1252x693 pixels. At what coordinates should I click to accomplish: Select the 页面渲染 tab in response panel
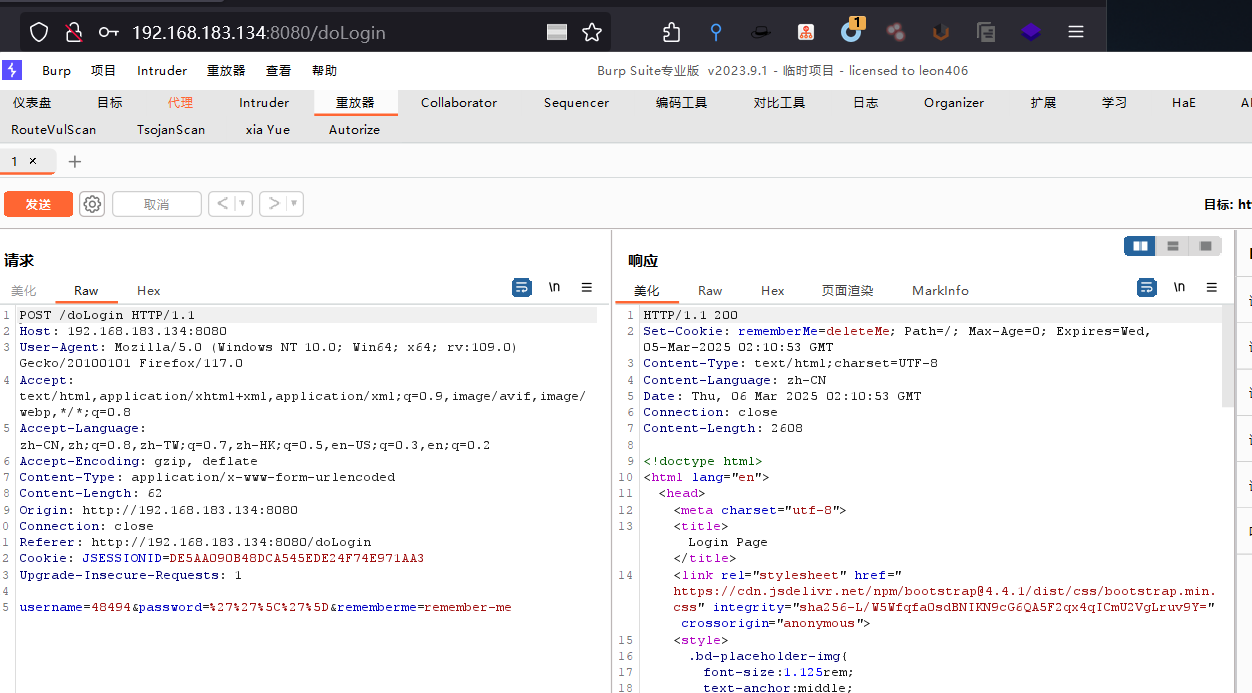tap(848, 291)
